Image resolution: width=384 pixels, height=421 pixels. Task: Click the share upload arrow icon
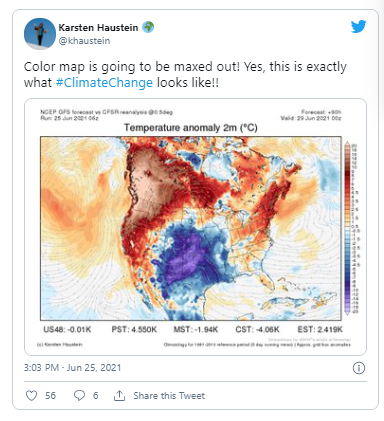[119, 395]
